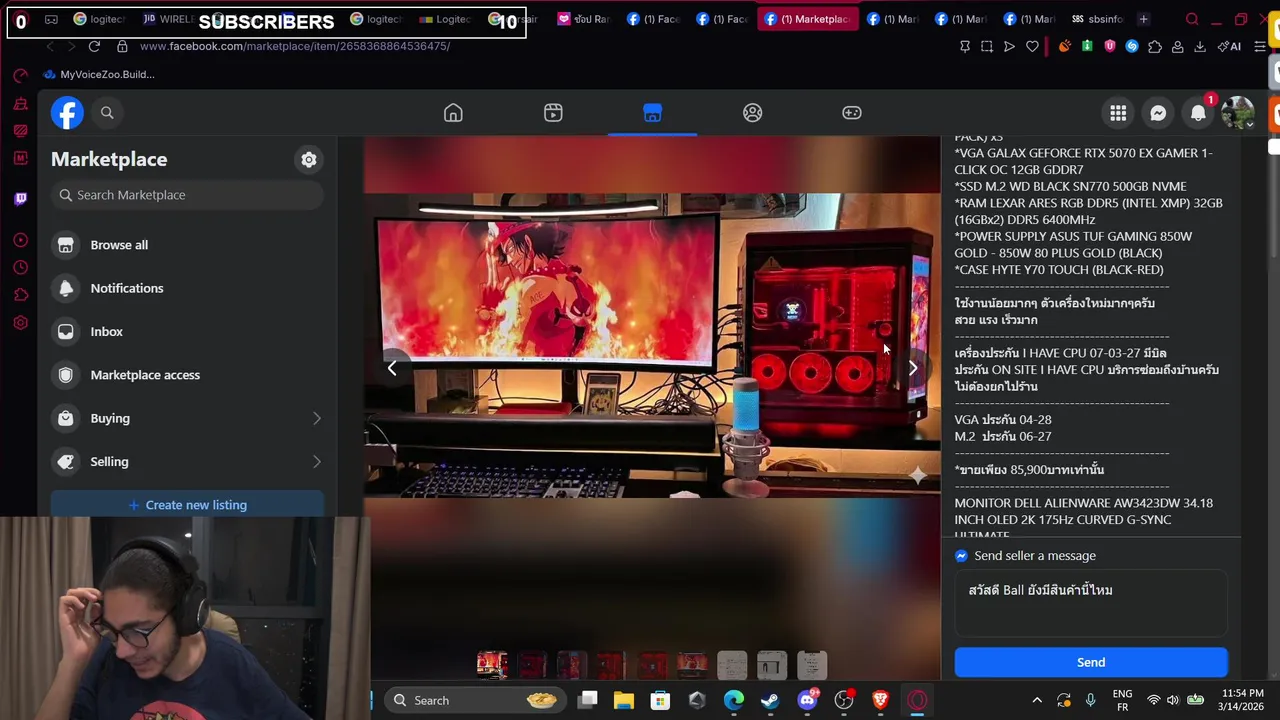
Task: Focus the Search Marketplace field
Action: click(187, 195)
